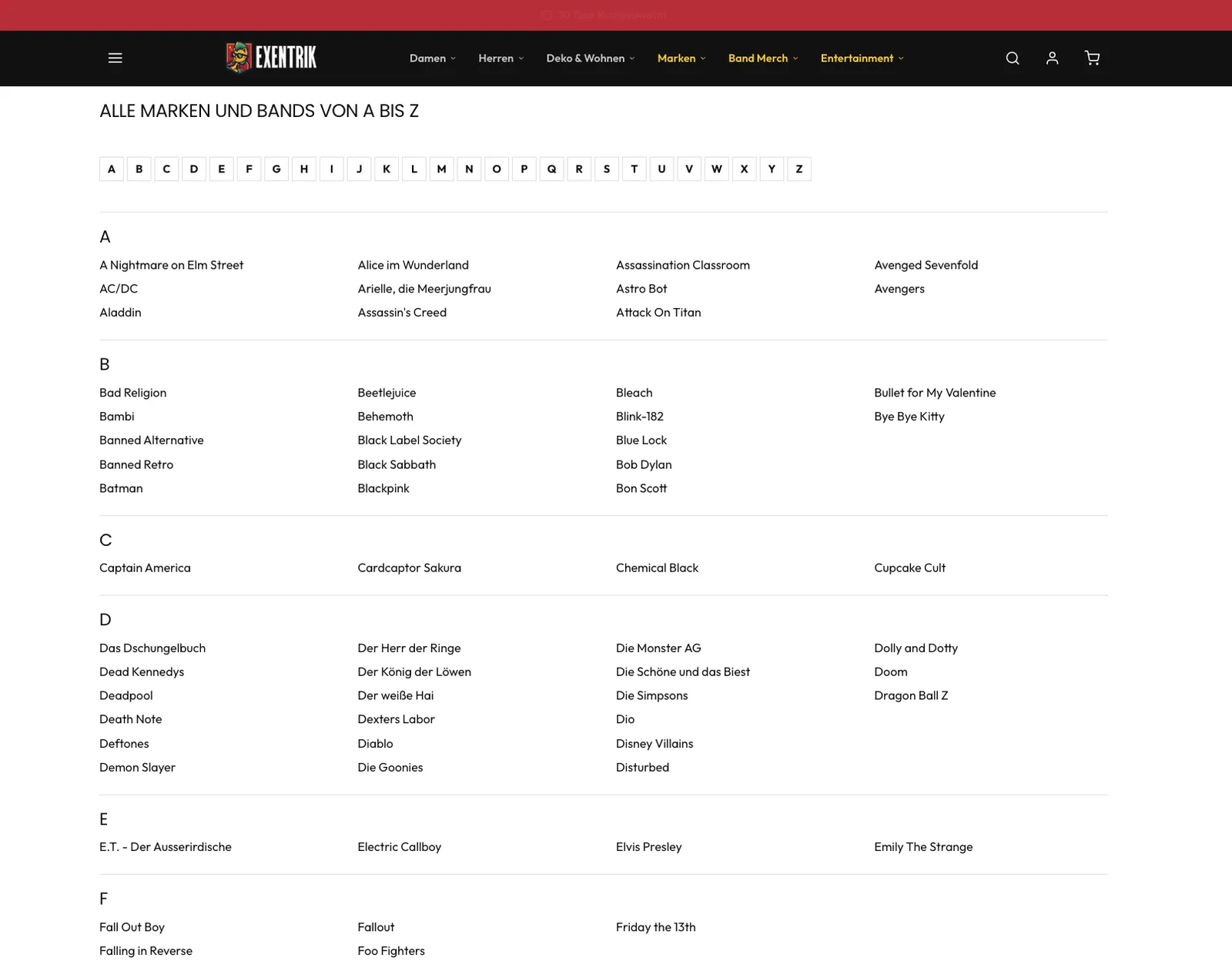Open the shopping cart icon
Viewport: 1232px width, 971px height.
[x=1092, y=58]
